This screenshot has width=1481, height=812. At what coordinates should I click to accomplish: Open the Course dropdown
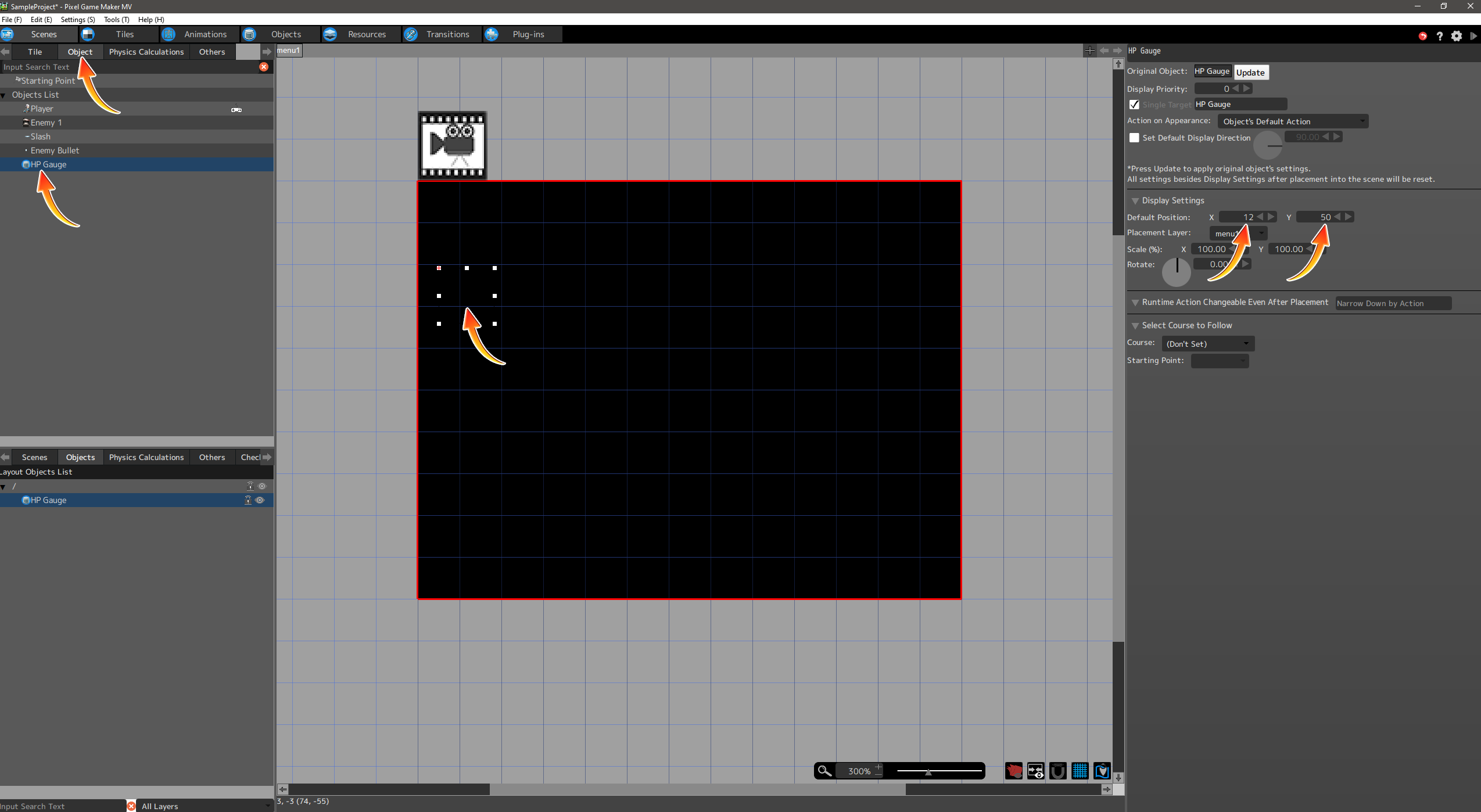pos(1207,344)
